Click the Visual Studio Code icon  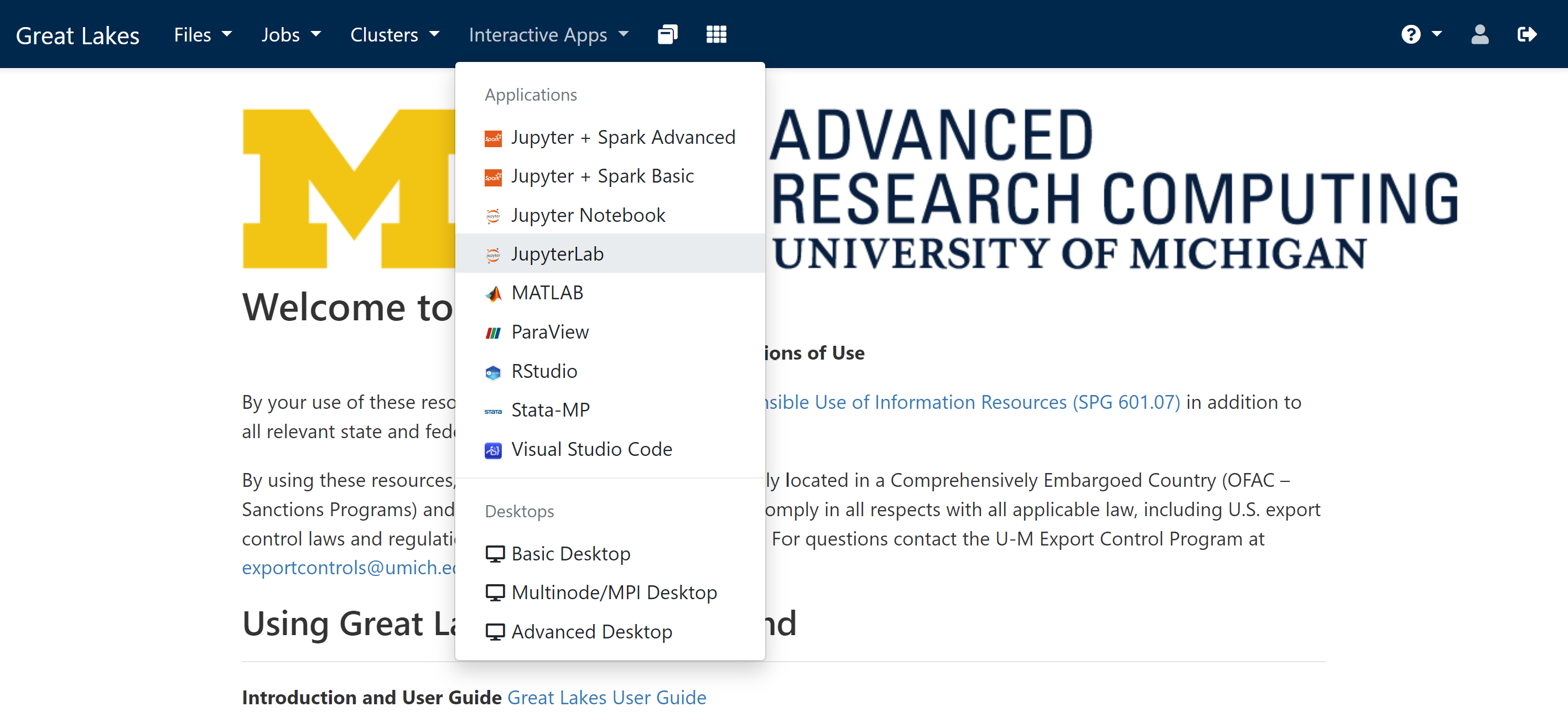pyautogui.click(x=493, y=450)
